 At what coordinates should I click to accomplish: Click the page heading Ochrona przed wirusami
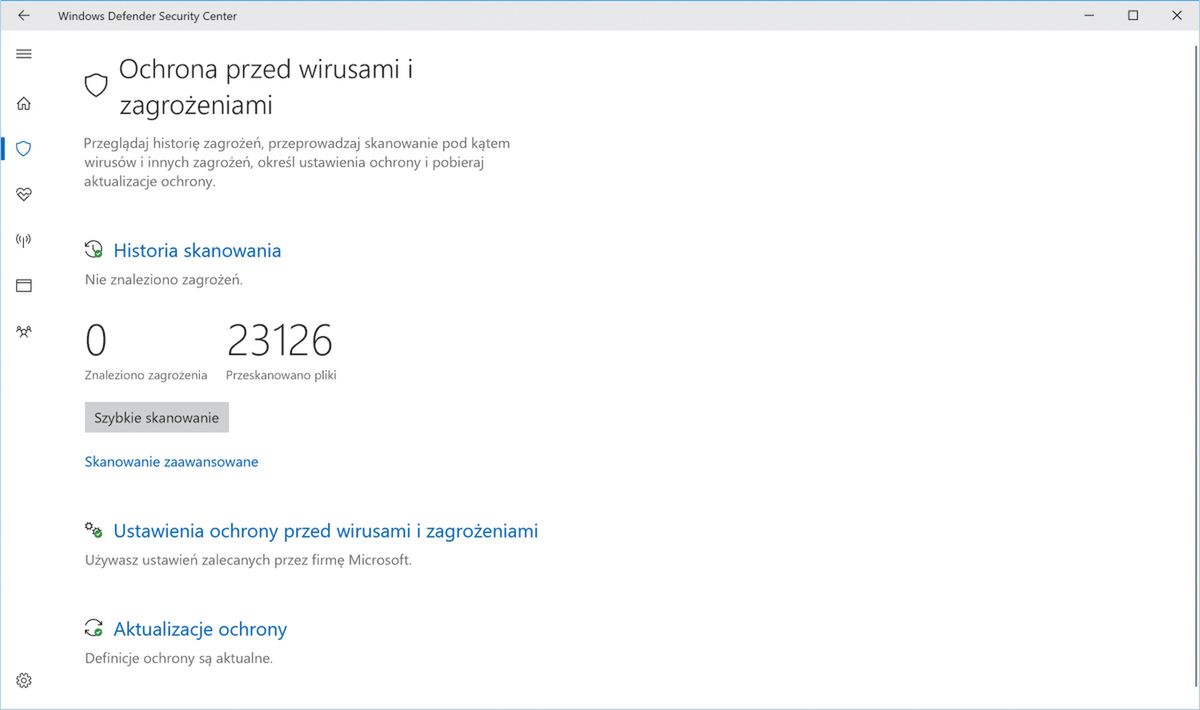tap(266, 86)
